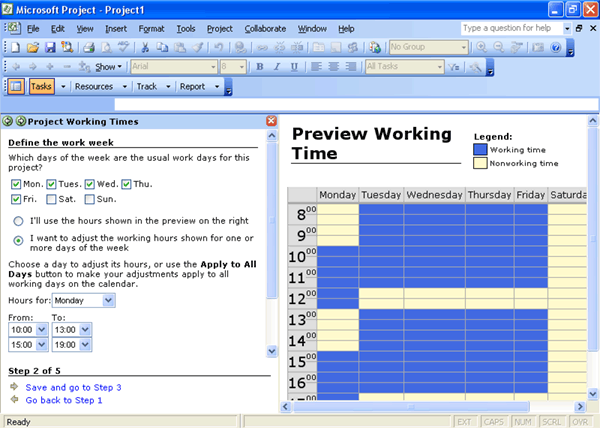Run the ABC spelling check icon
Screen dimensions: 600x428
pyautogui.click(x=123, y=47)
